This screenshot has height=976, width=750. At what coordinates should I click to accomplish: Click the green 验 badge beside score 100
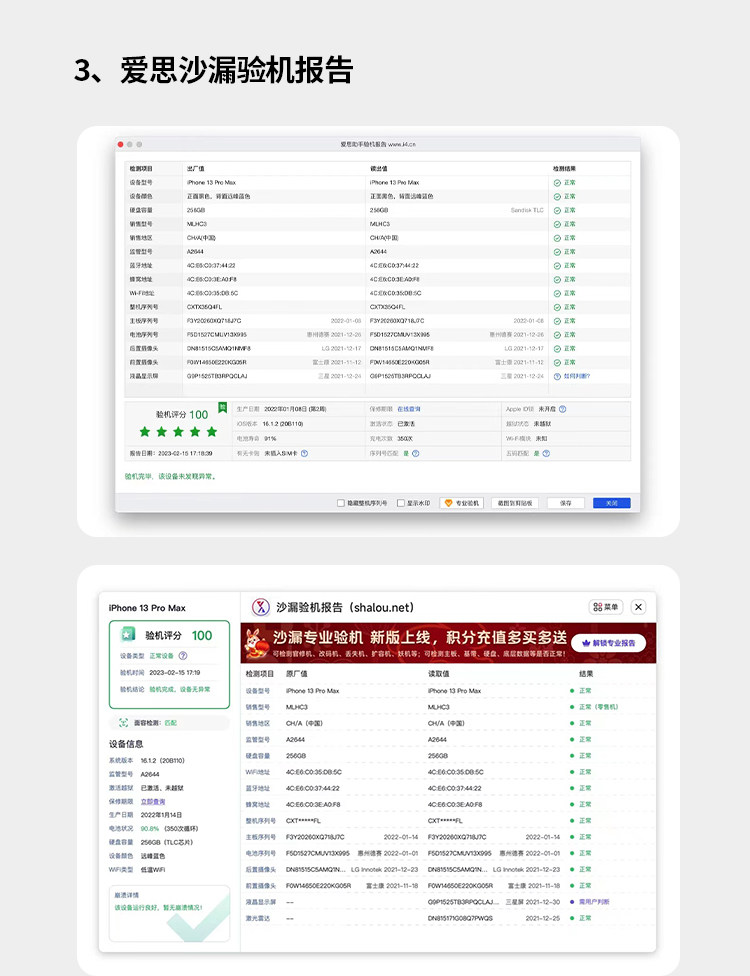coord(222,408)
